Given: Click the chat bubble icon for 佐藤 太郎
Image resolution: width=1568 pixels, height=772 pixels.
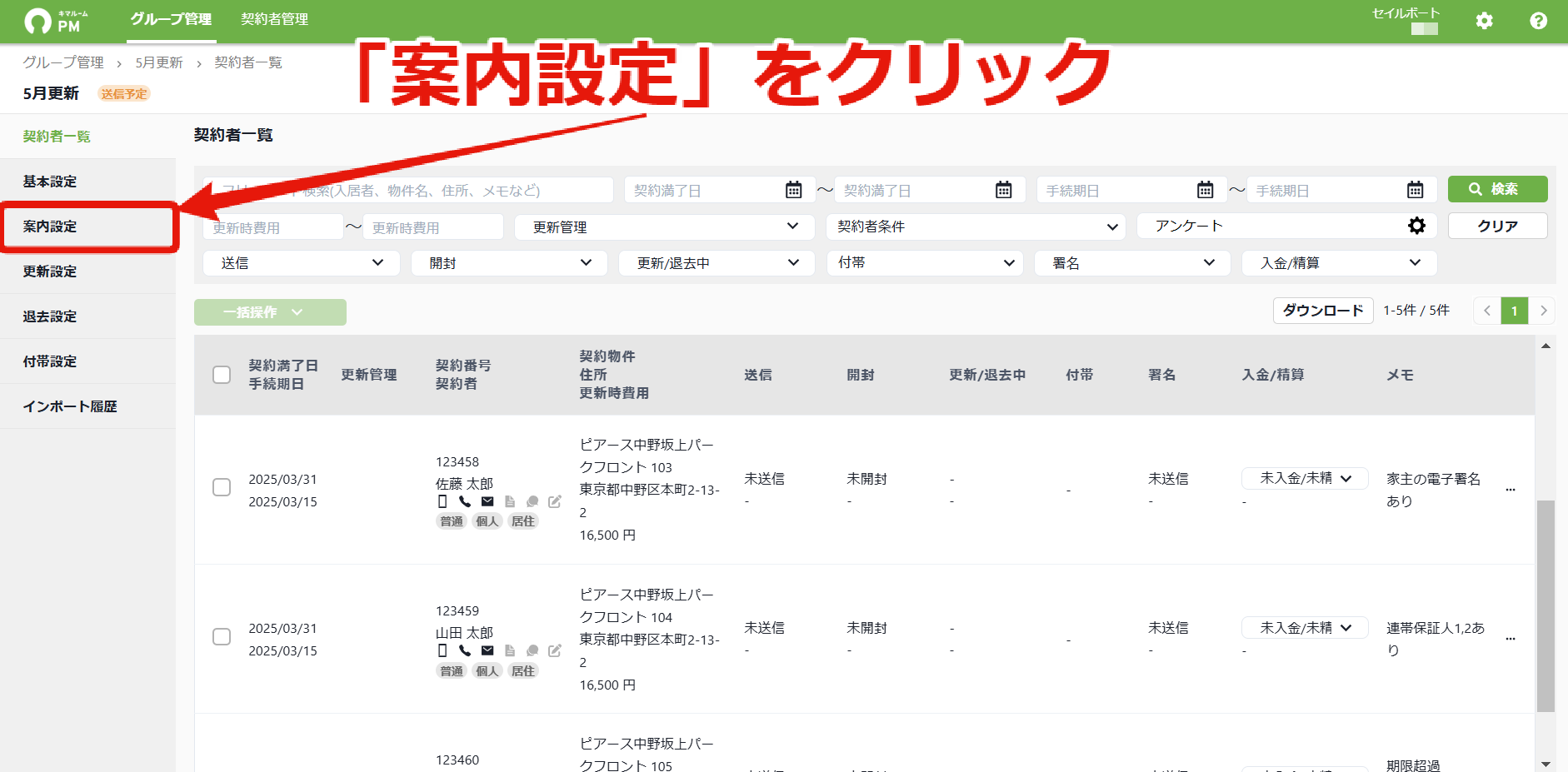Looking at the screenshot, I should point(532,501).
